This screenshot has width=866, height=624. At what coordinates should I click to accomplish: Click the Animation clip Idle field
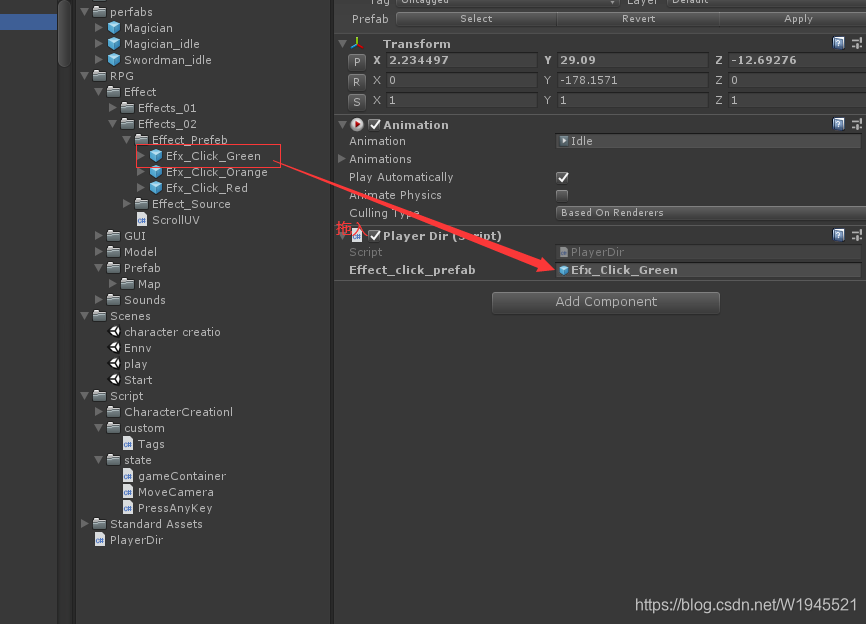[x=708, y=141]
